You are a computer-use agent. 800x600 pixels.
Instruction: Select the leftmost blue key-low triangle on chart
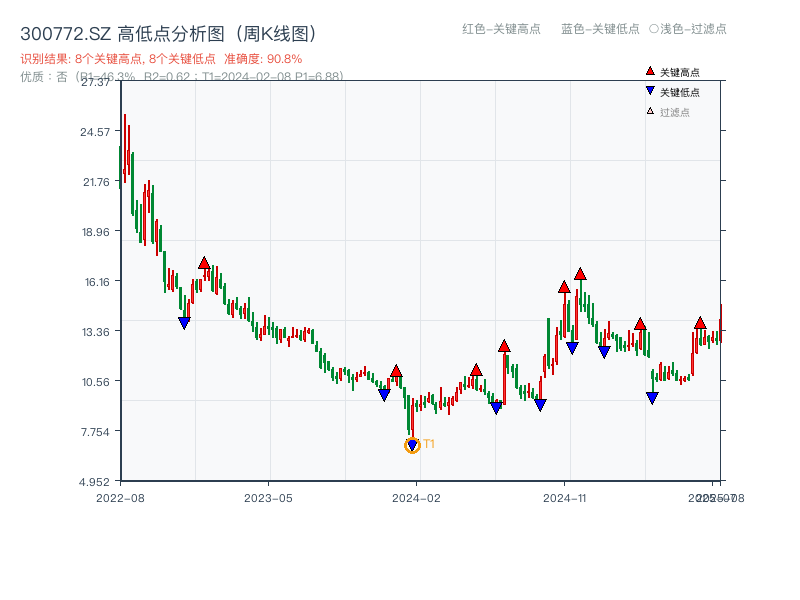coord(184,323)
